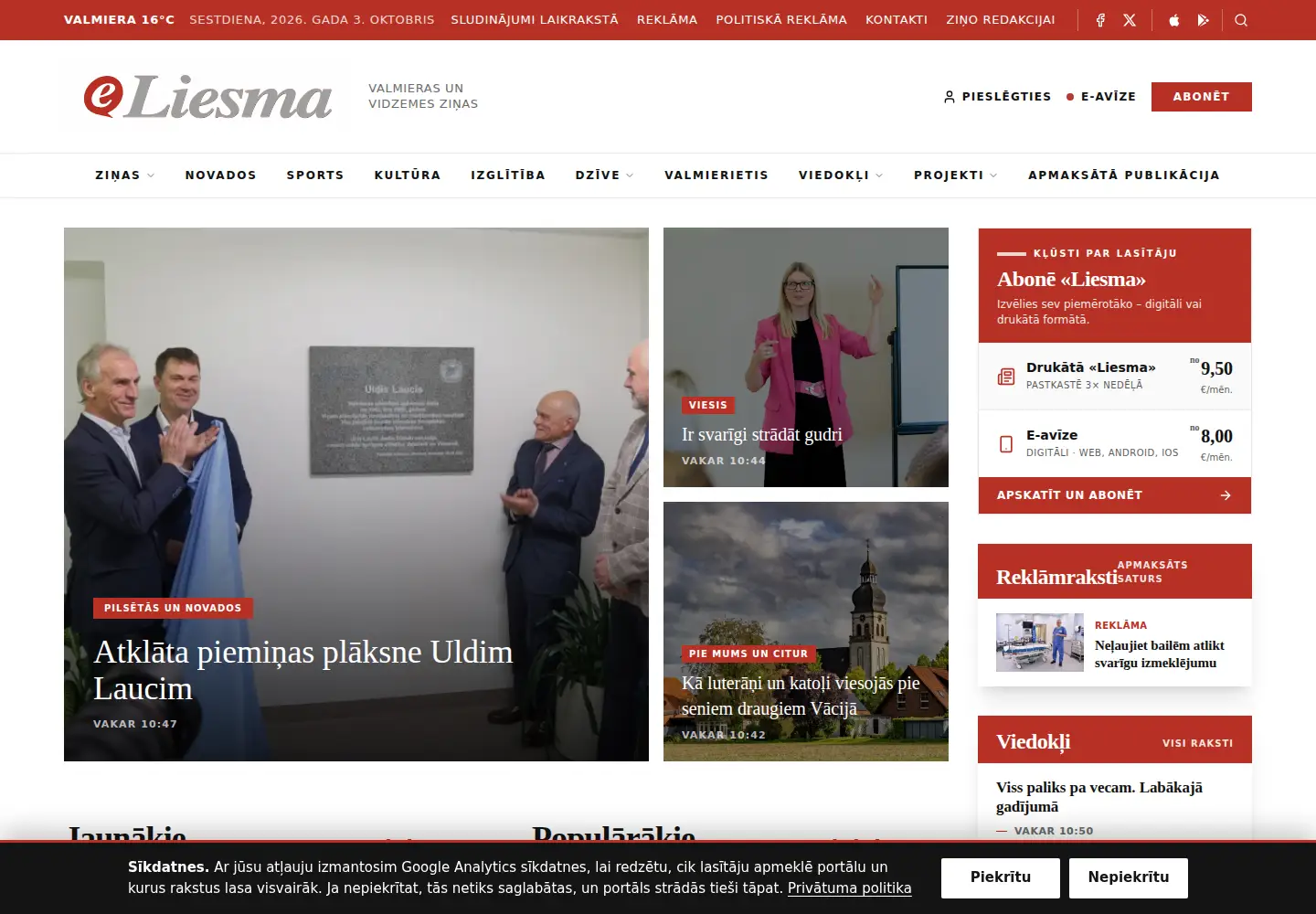The width and height of the screenshot is (1316, 914).
Task: Open search with the magnifier icon
Action: point(1241,20)
